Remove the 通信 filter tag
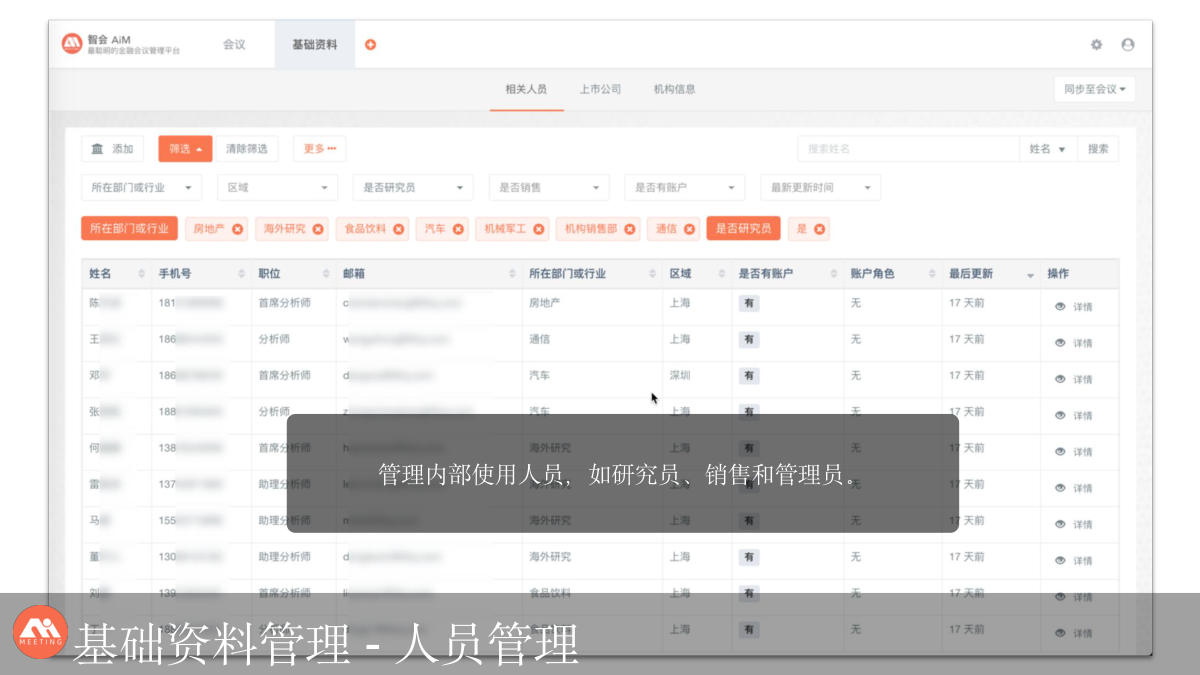Viewport: 1200px width, 675px height. (690, 229)
